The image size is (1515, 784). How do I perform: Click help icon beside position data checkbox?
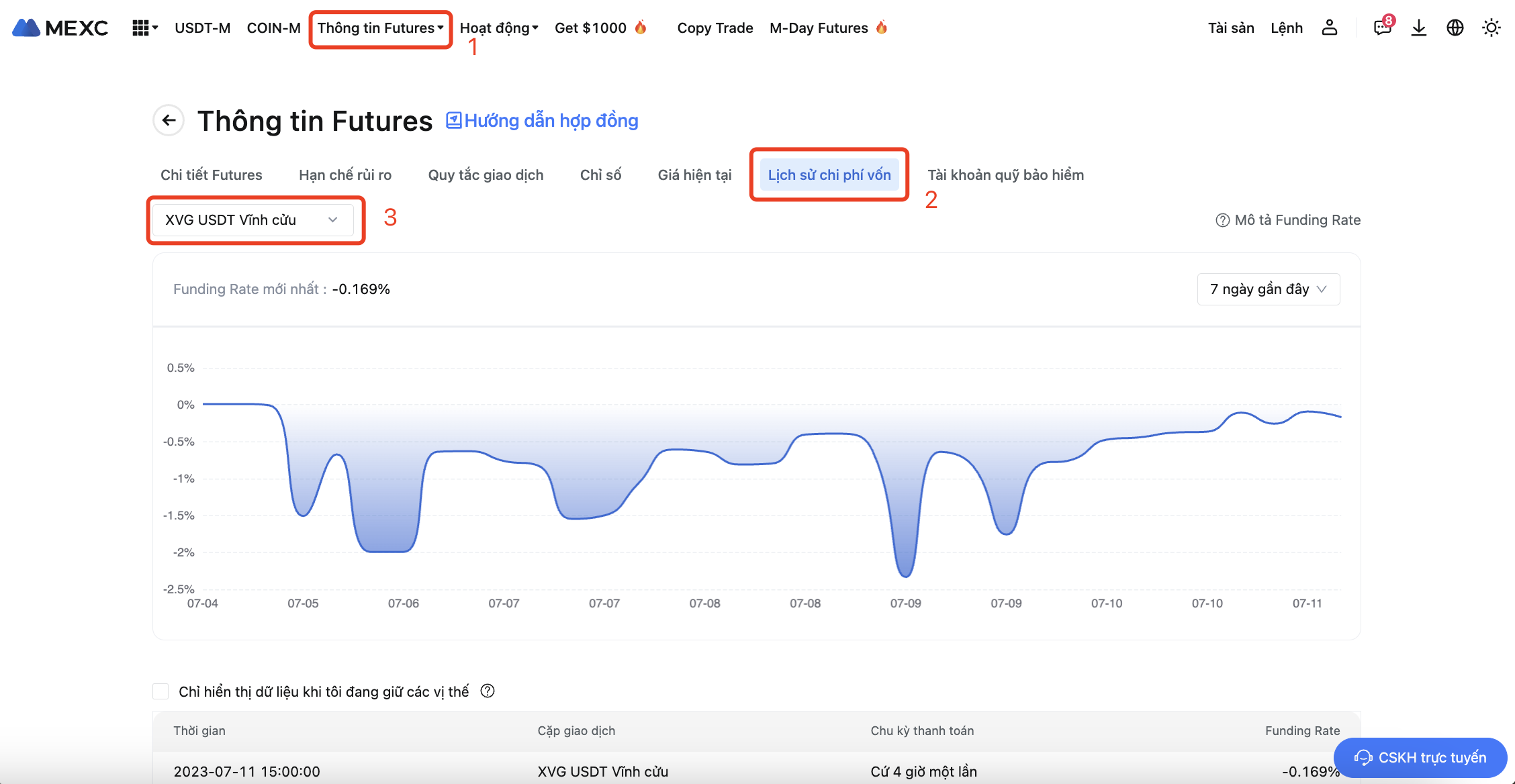tap(488, 691)
